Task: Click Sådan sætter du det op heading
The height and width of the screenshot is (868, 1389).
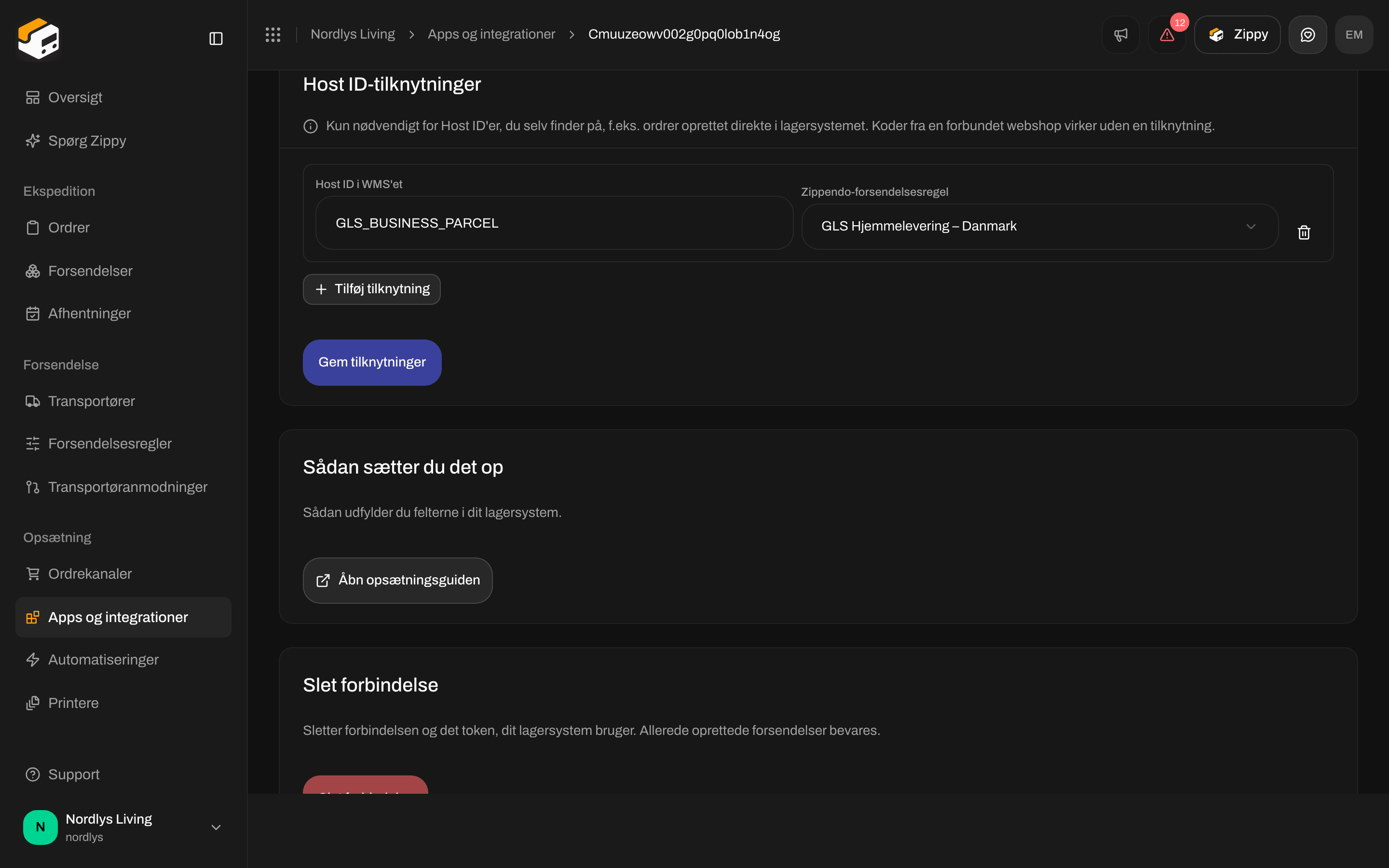Action: [x=403, y=467]
